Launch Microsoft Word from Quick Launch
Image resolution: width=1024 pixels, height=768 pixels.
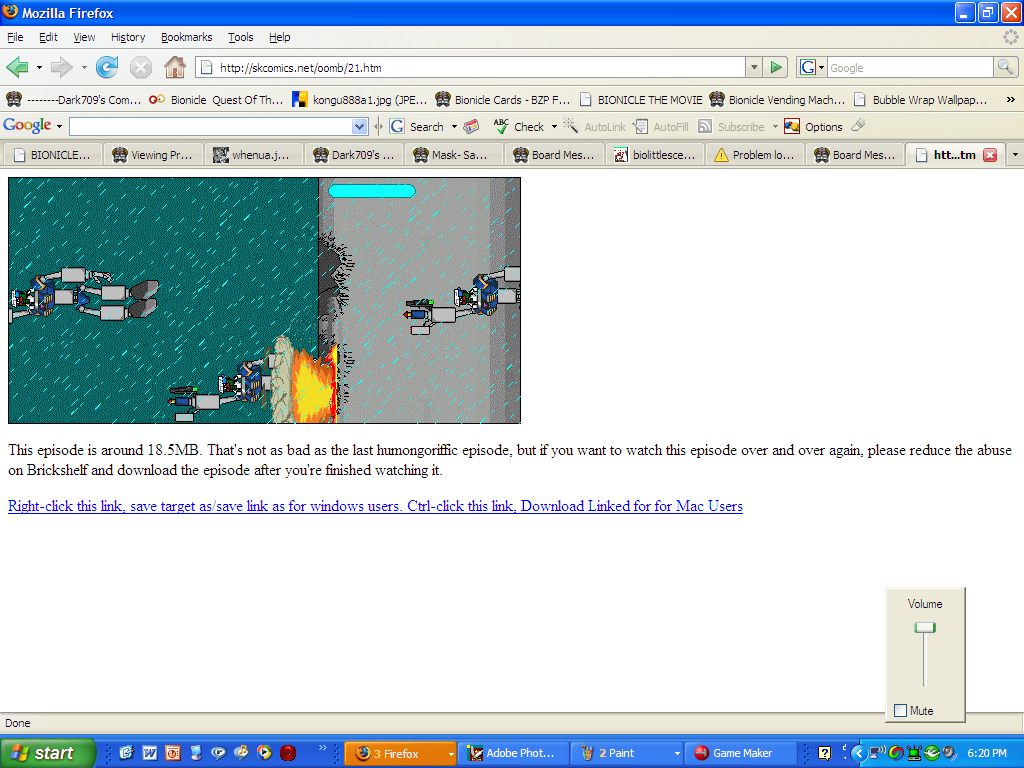[150, 753]
